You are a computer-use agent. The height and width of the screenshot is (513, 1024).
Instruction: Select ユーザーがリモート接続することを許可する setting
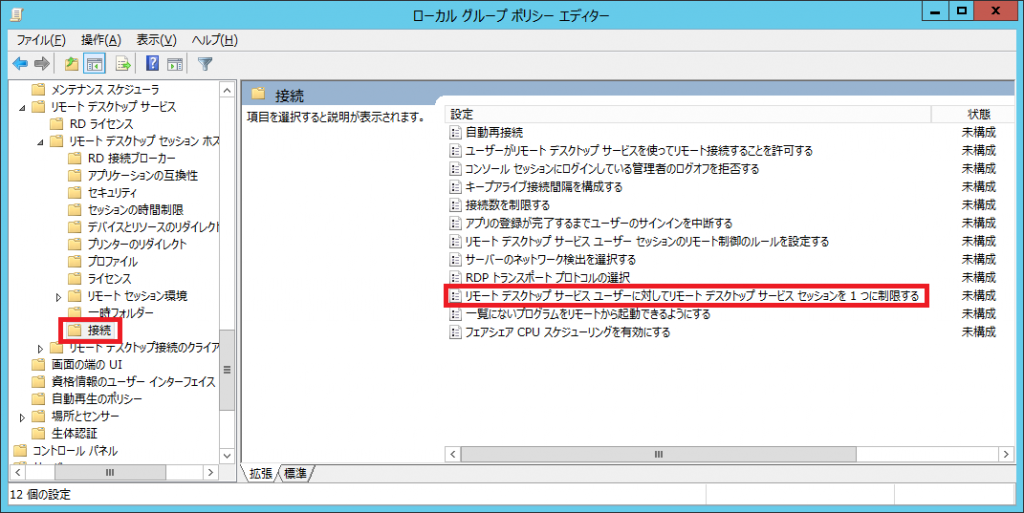click(x=639, y=151)
